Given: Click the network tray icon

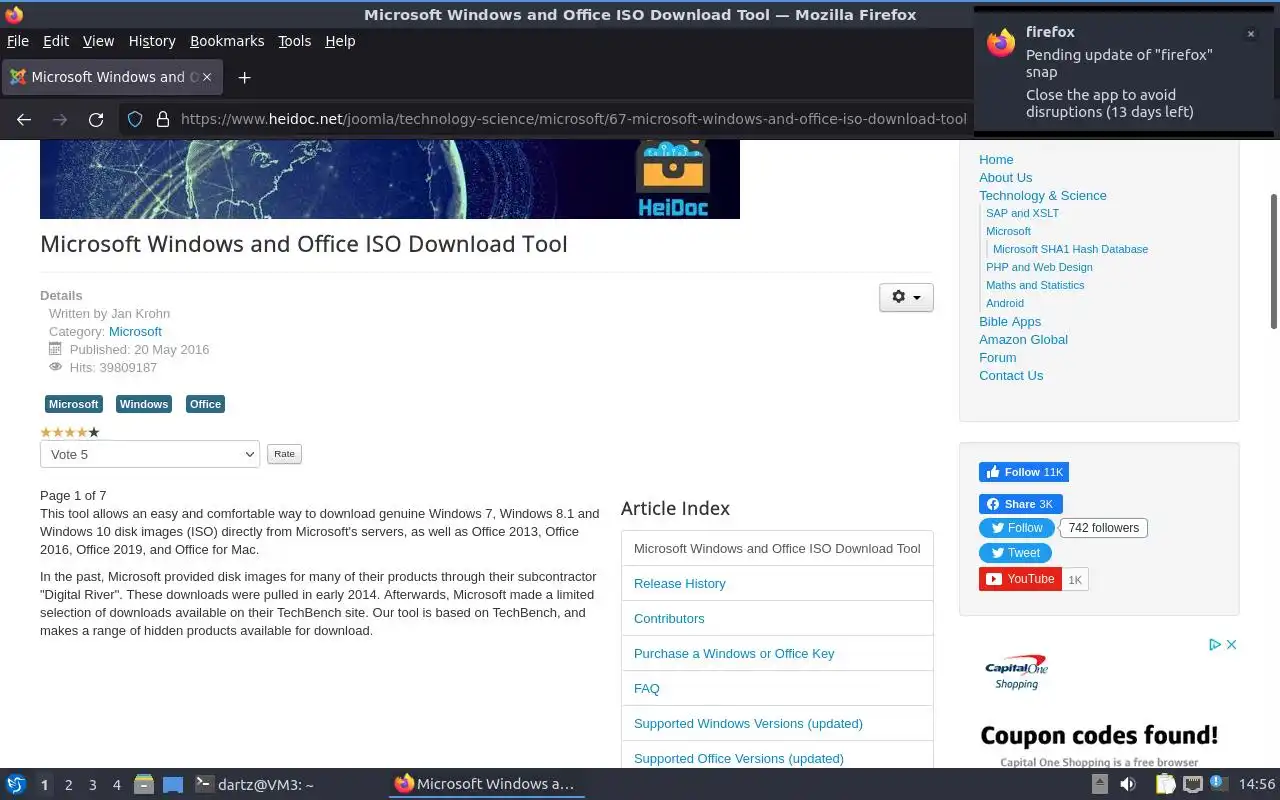Looking at the screenshot, I should pyautogui.click(x=1193, y=784).
